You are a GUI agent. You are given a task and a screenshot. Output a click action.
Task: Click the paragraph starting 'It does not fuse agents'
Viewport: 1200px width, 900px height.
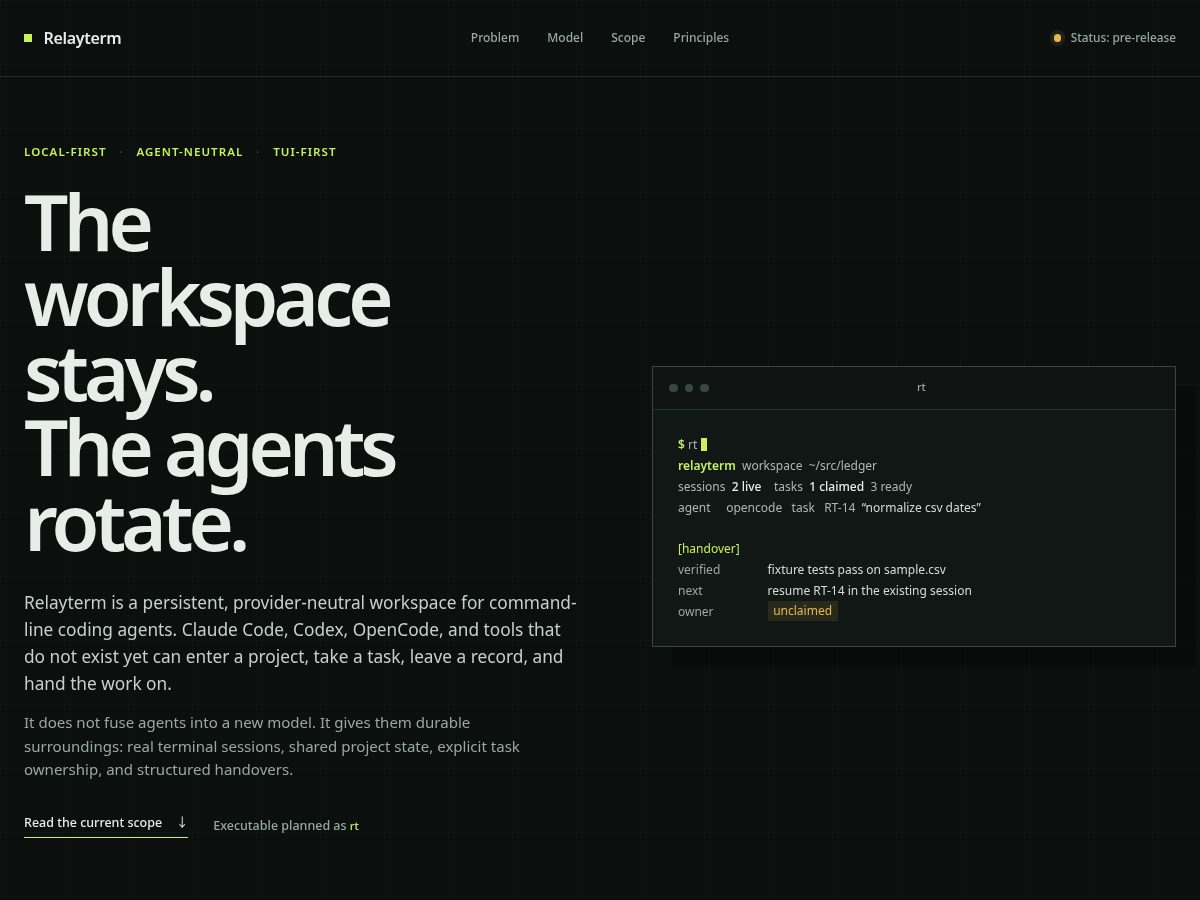pyautogui.click(x=272, y=746)
